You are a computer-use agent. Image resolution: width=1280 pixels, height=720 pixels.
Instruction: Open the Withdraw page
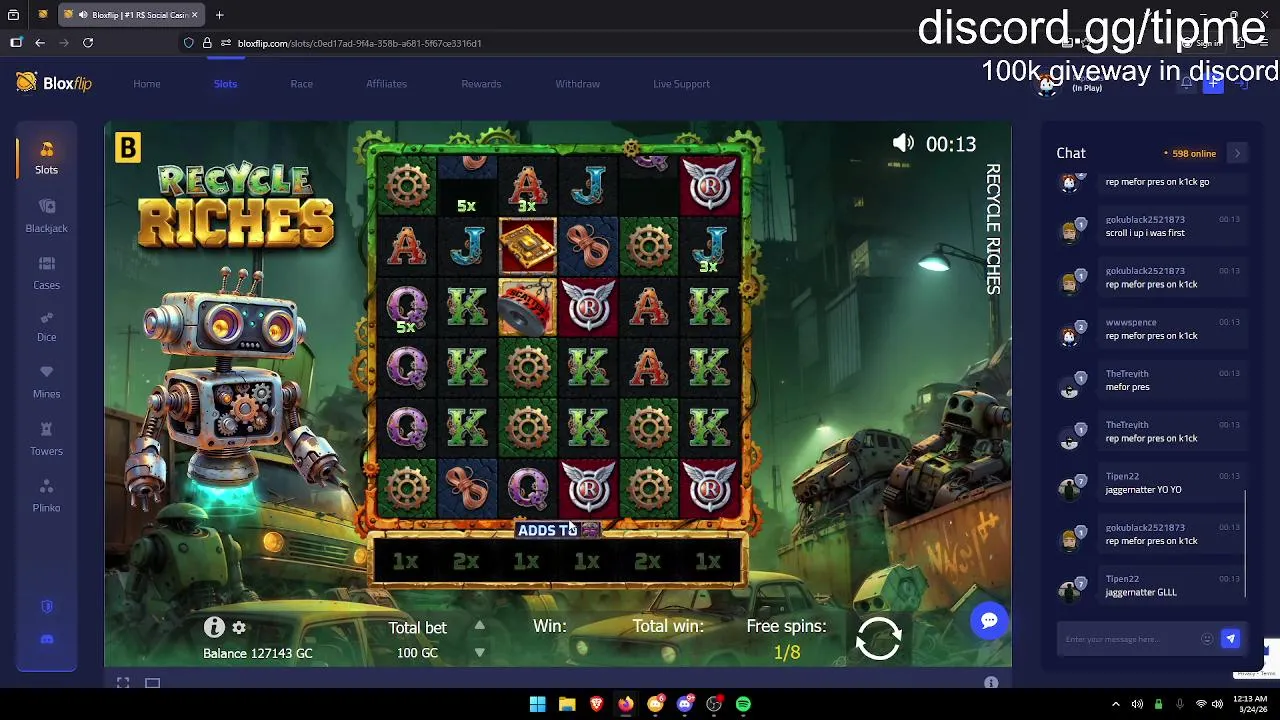click(x=577, y=84)
